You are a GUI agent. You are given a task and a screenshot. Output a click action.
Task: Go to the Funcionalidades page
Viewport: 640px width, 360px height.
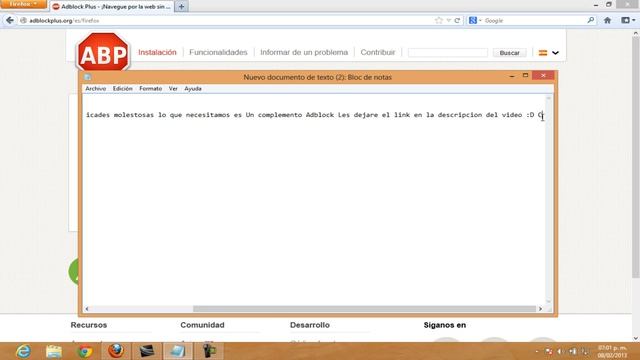(218, 52)
